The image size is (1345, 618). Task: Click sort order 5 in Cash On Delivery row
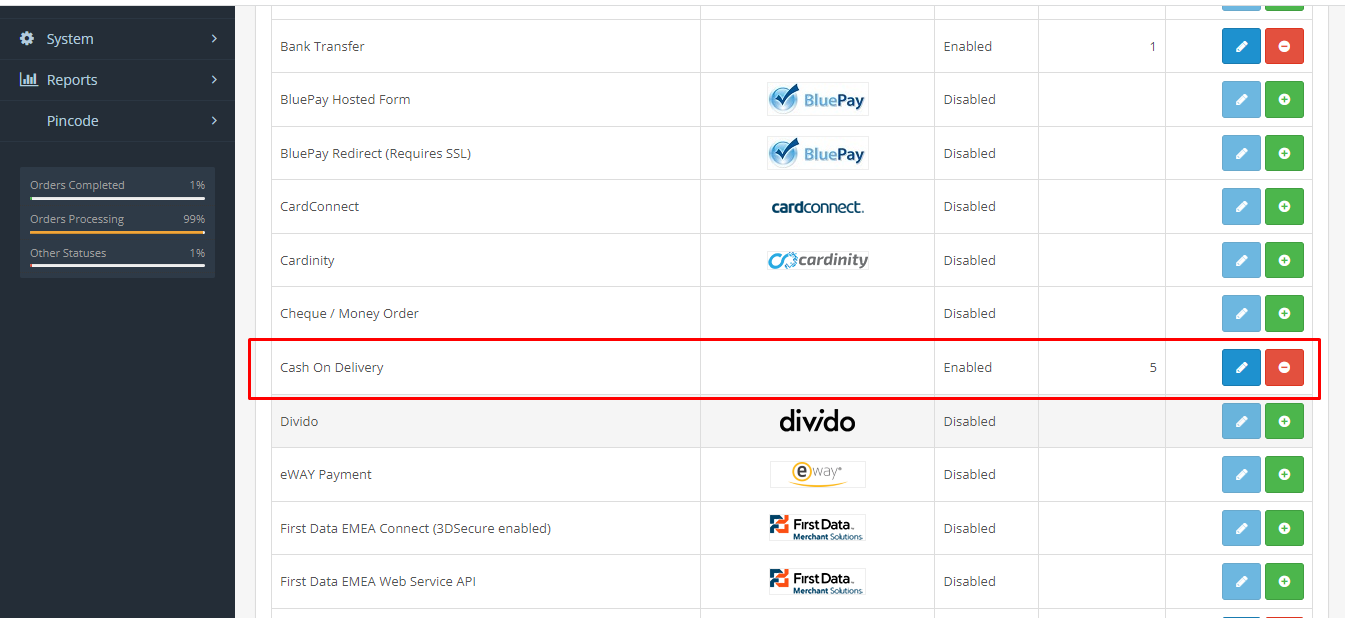pyautogui.click(x=1152, y=367)
